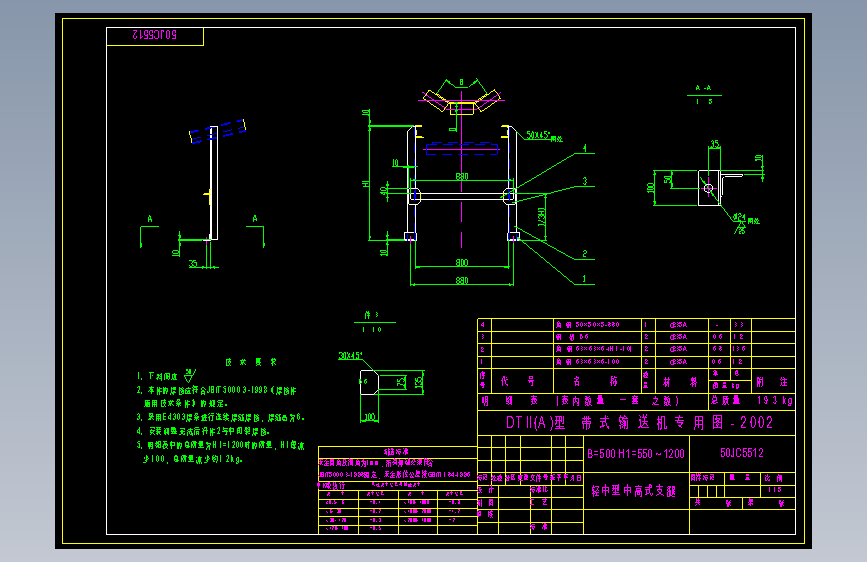Click technical note 2 referencing JB/T 5000.3-1998

pyautogui.click(x=217, y=397)
